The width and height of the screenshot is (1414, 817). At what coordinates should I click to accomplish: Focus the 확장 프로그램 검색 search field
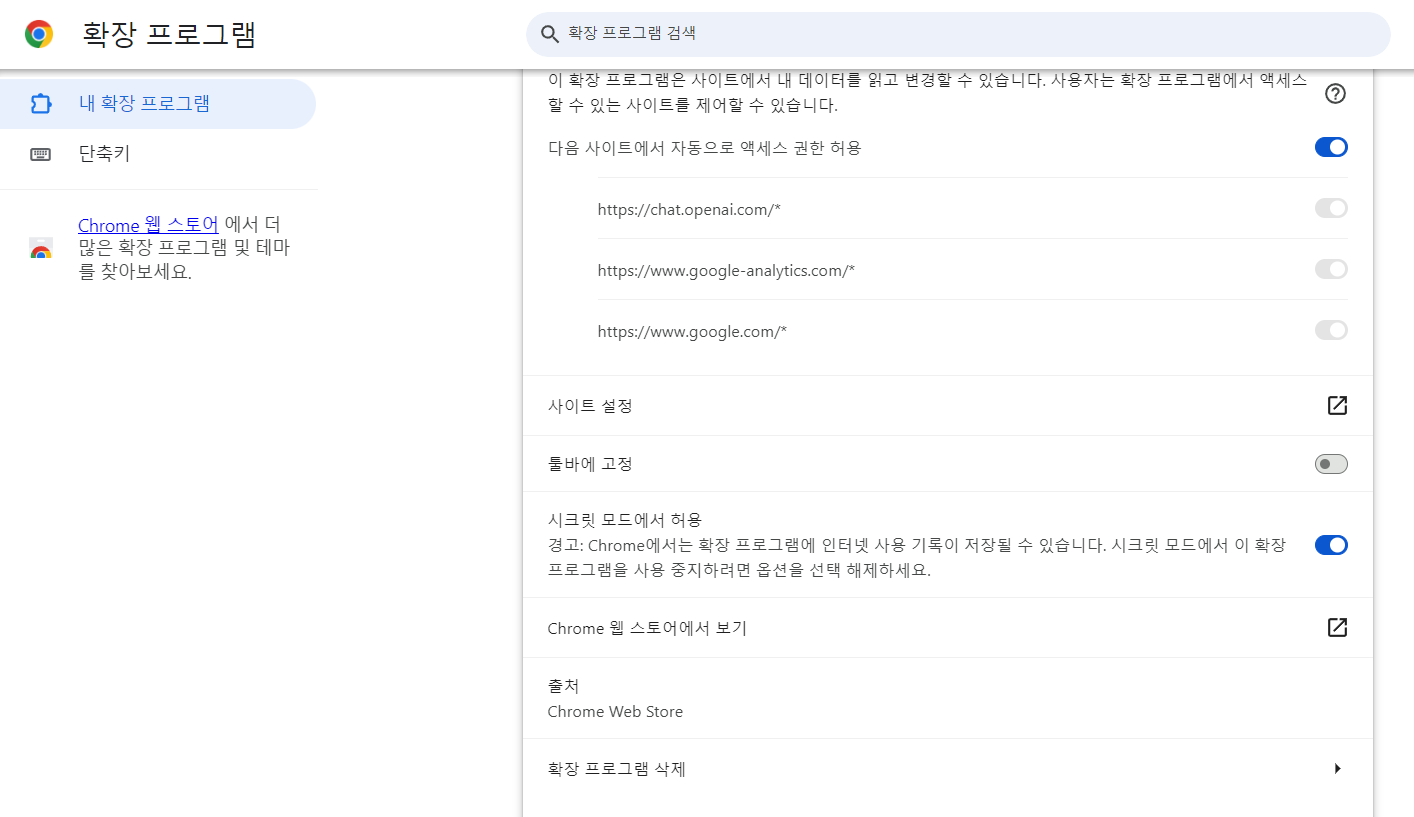[x=958, y=34]
